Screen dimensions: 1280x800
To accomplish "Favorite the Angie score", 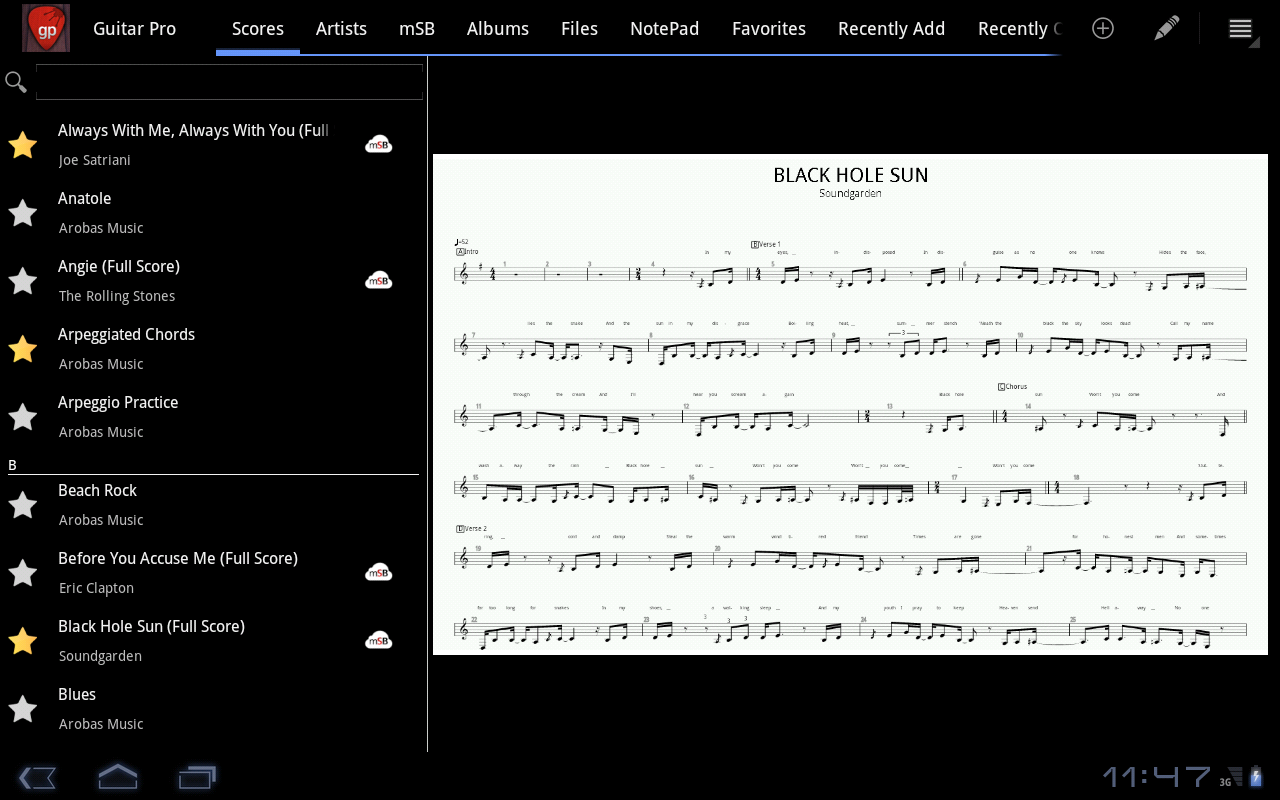I will (22, 281).
